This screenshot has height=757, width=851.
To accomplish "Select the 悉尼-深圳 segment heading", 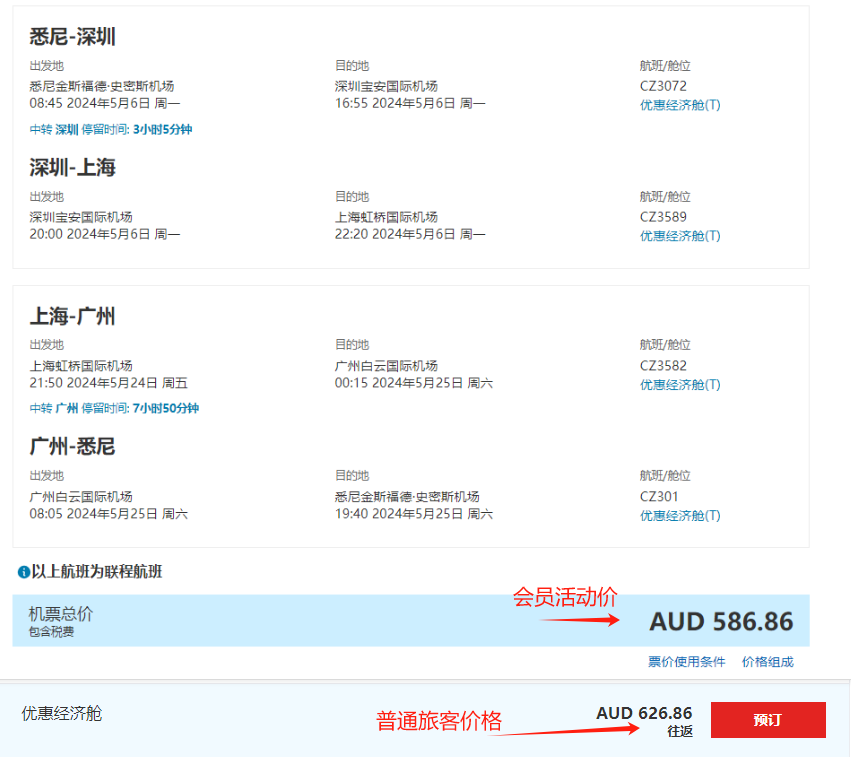I will click(73, 37).
